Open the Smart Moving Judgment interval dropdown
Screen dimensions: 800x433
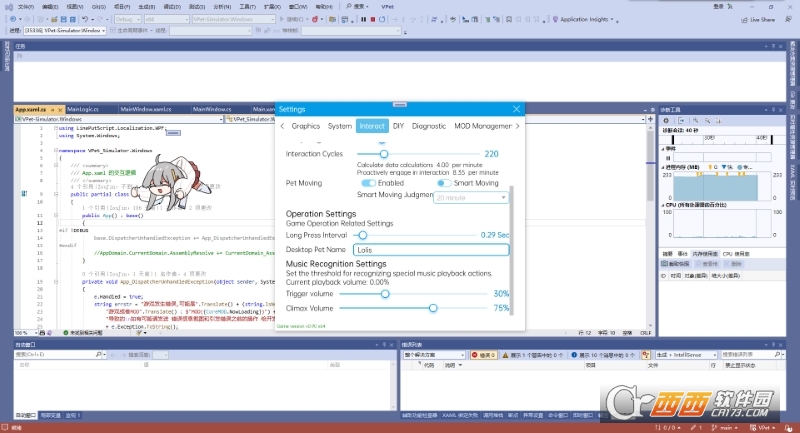tap(470, 197)
